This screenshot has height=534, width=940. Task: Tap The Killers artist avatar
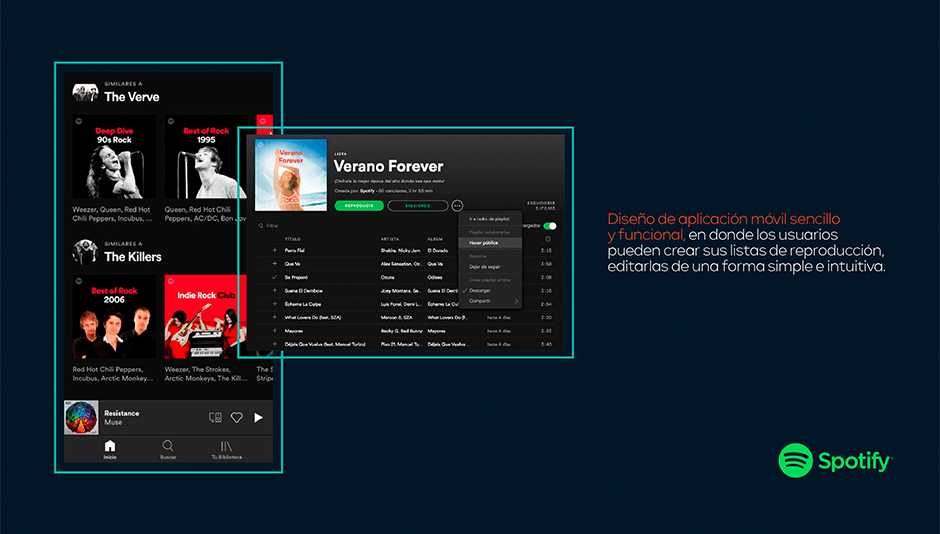click(85, 252)
